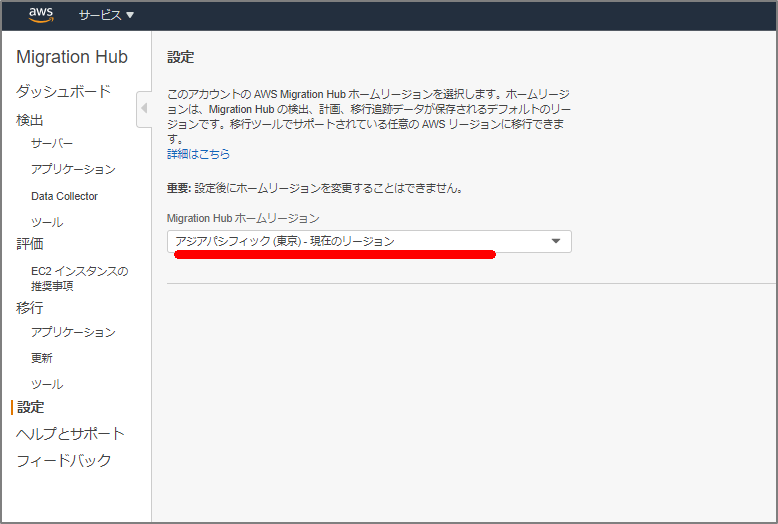Open アプリケーション under 移行 section

73,332
